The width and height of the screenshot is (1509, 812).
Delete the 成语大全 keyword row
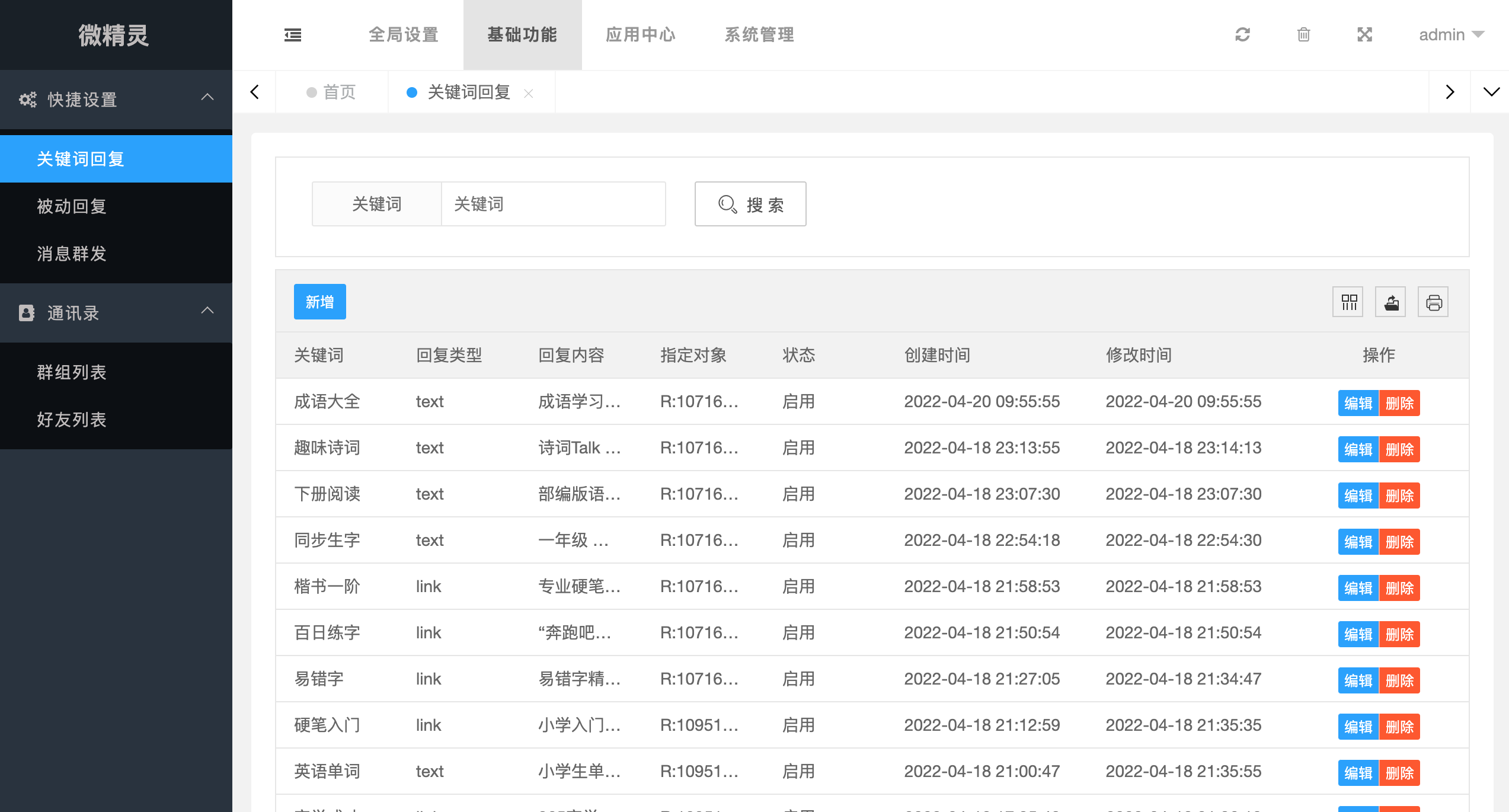(x=1399, y=403)
